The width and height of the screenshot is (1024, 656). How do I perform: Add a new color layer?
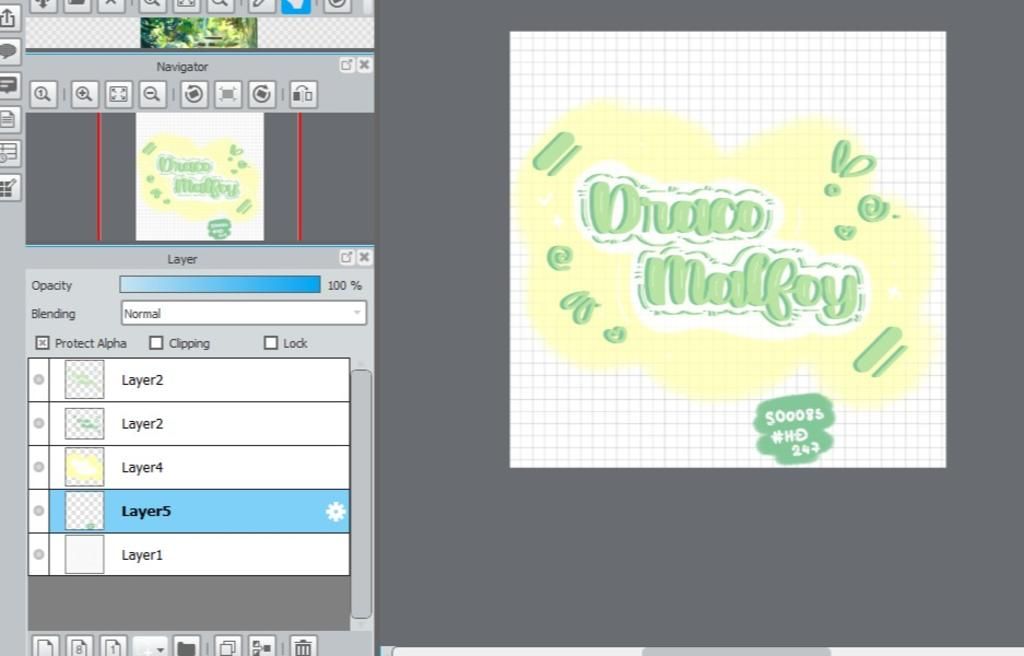tap(45, 647)
